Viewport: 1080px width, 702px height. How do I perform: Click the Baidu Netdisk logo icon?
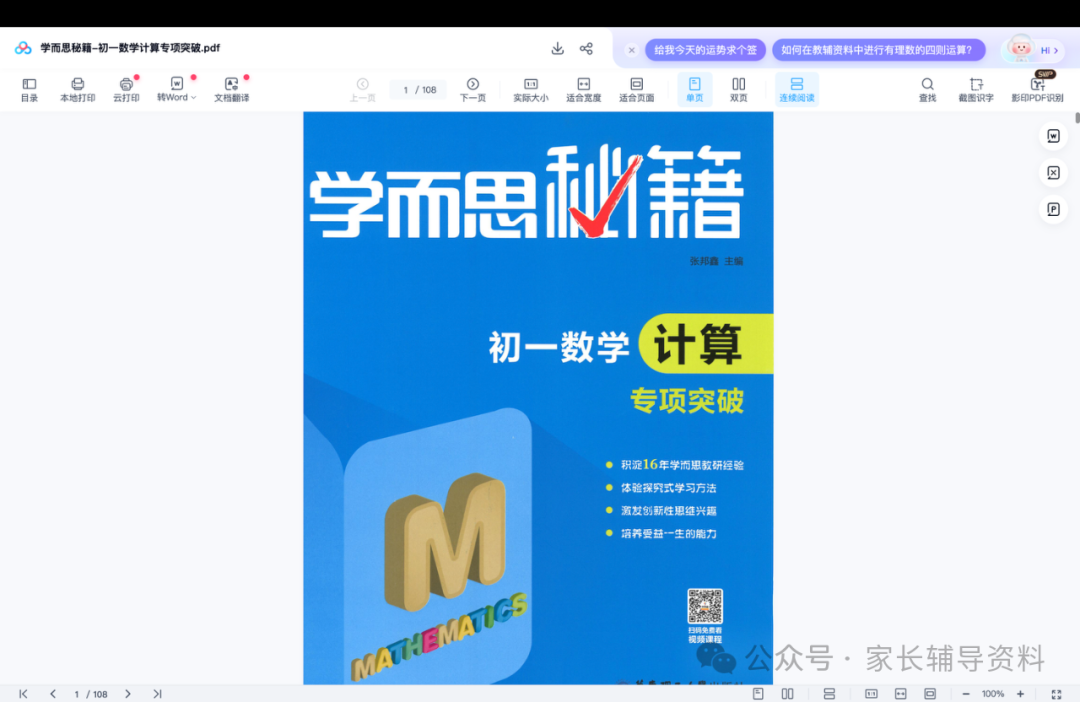point(23,48)
